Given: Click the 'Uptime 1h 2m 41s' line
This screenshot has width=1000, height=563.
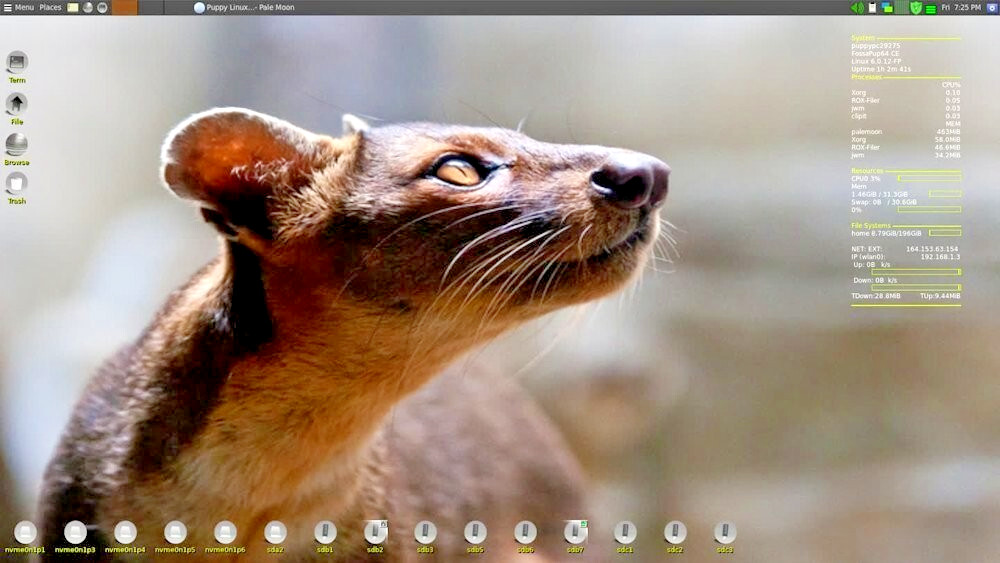Looking at the screenshot, I should click(x=881, y=69).
